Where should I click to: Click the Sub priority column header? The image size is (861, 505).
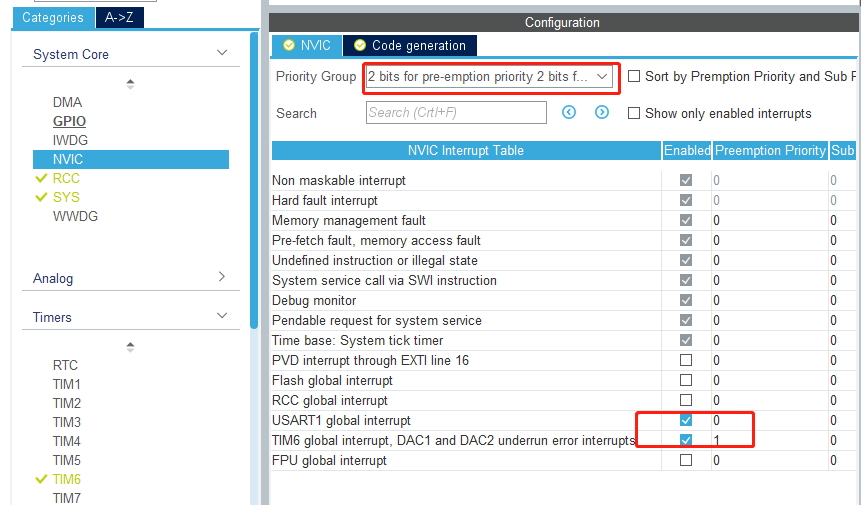(843, 150)
